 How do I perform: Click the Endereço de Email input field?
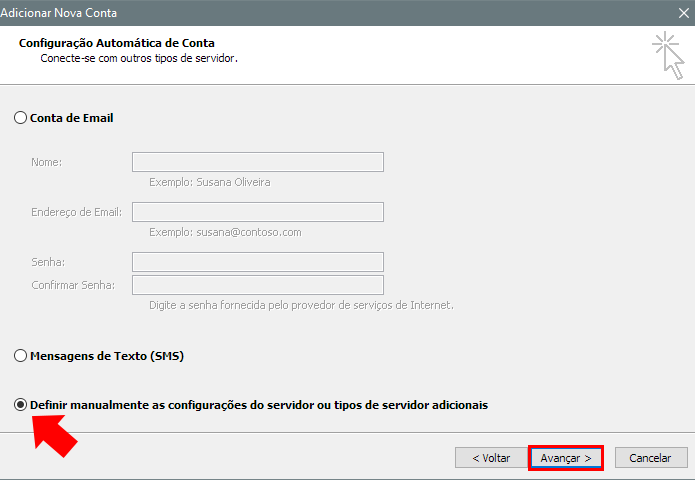coord(258,212)
